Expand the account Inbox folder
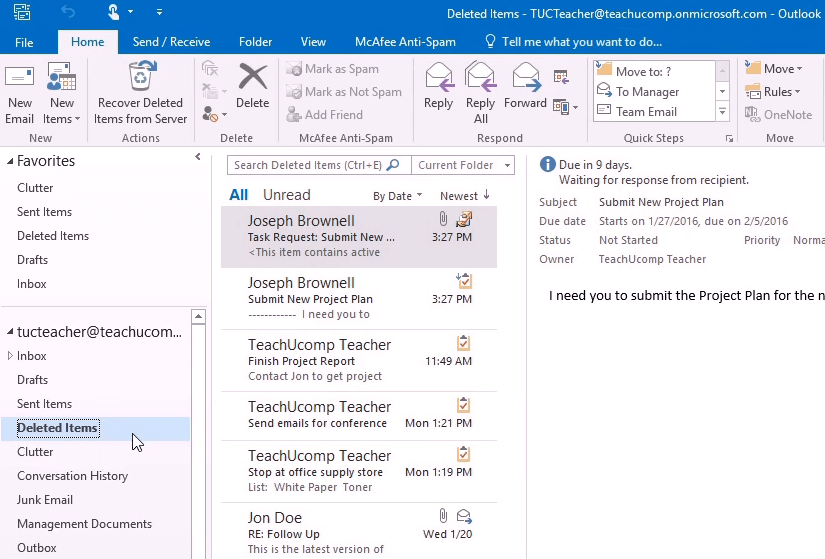 click(x=10, y=356)
